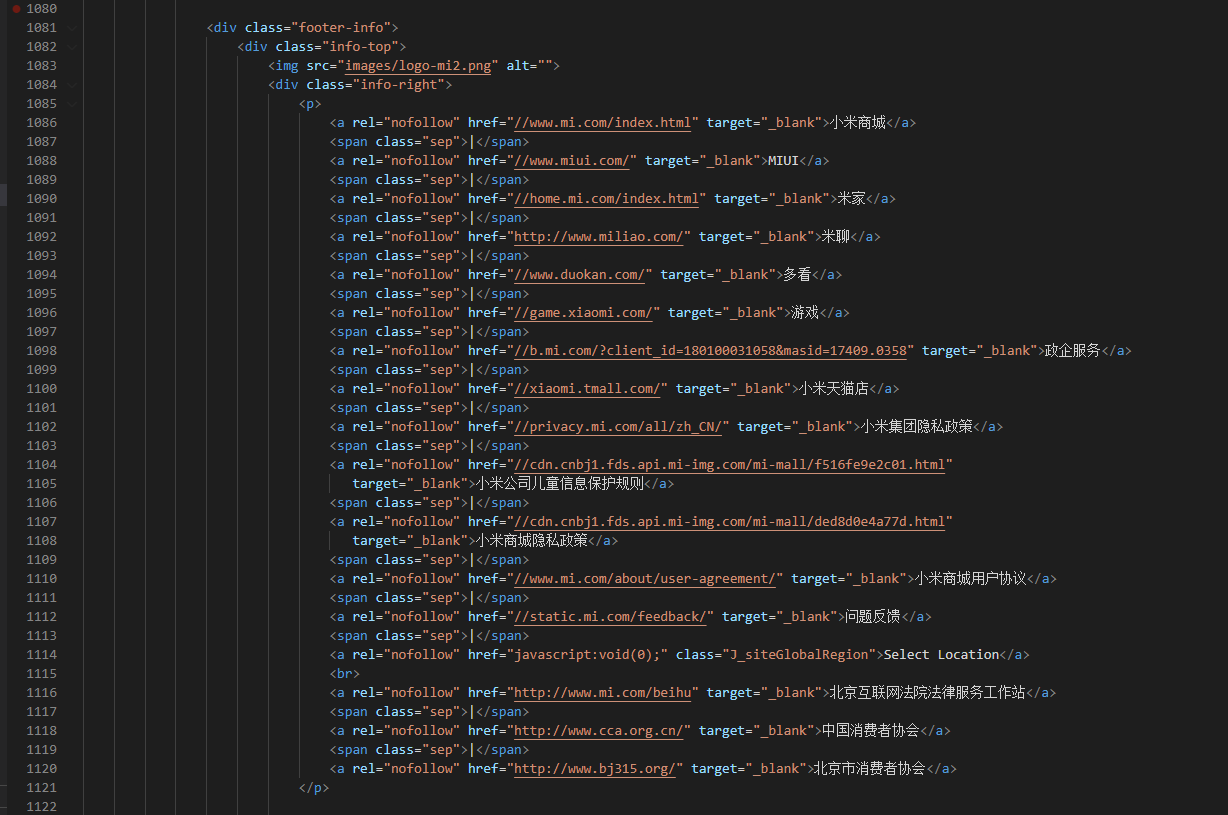Screen dimensions: 1228x815
Task: Open the //privacy.mi.com/all/zh_CN/ link
Action: (x=618, y=426)
